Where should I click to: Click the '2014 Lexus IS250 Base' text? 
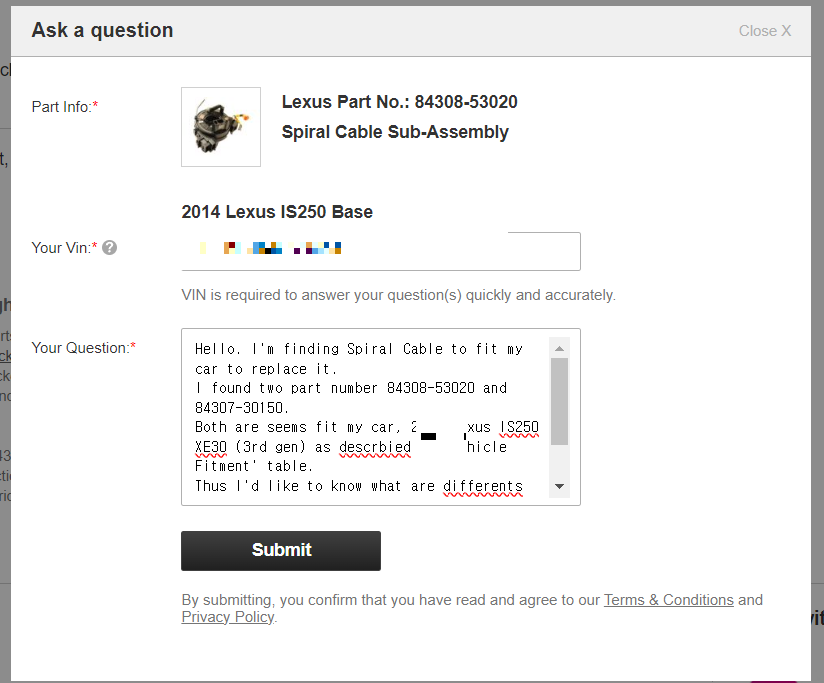click(x=277, y=212)
